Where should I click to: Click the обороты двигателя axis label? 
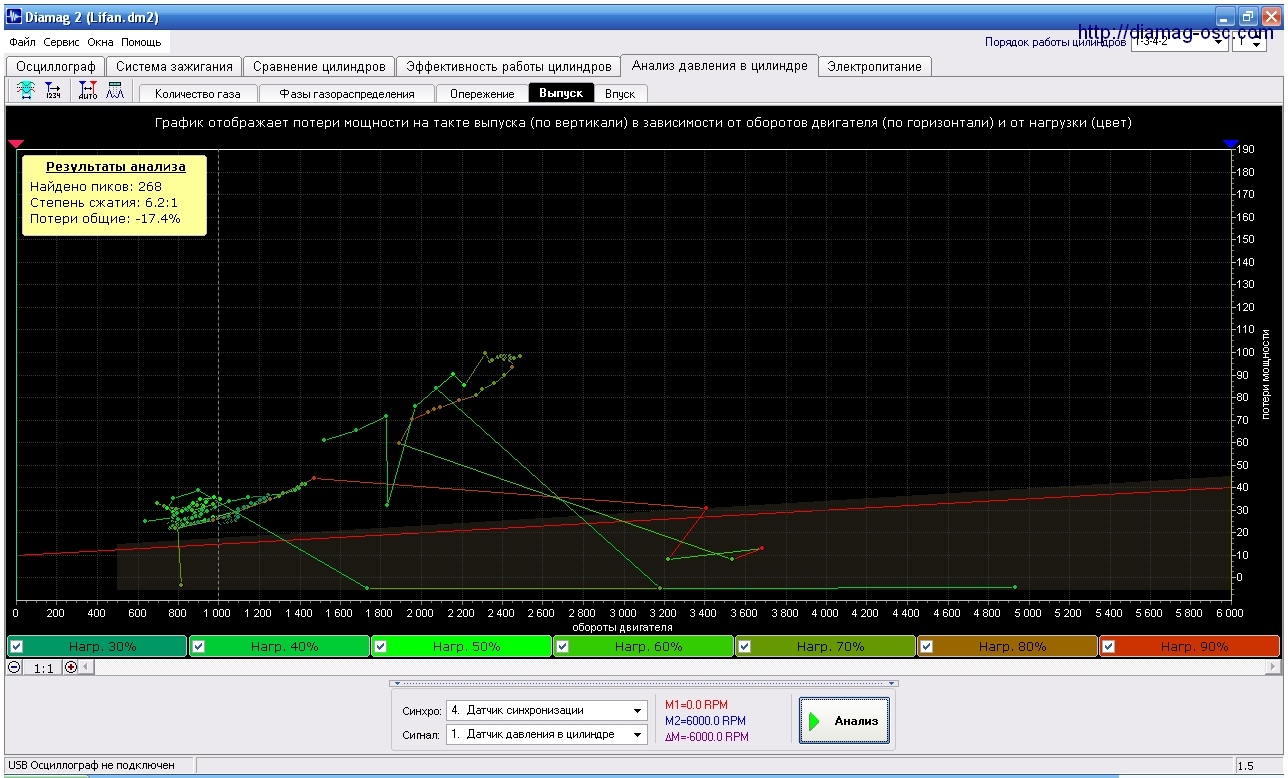pyautogui.click(x=622, y=627)
